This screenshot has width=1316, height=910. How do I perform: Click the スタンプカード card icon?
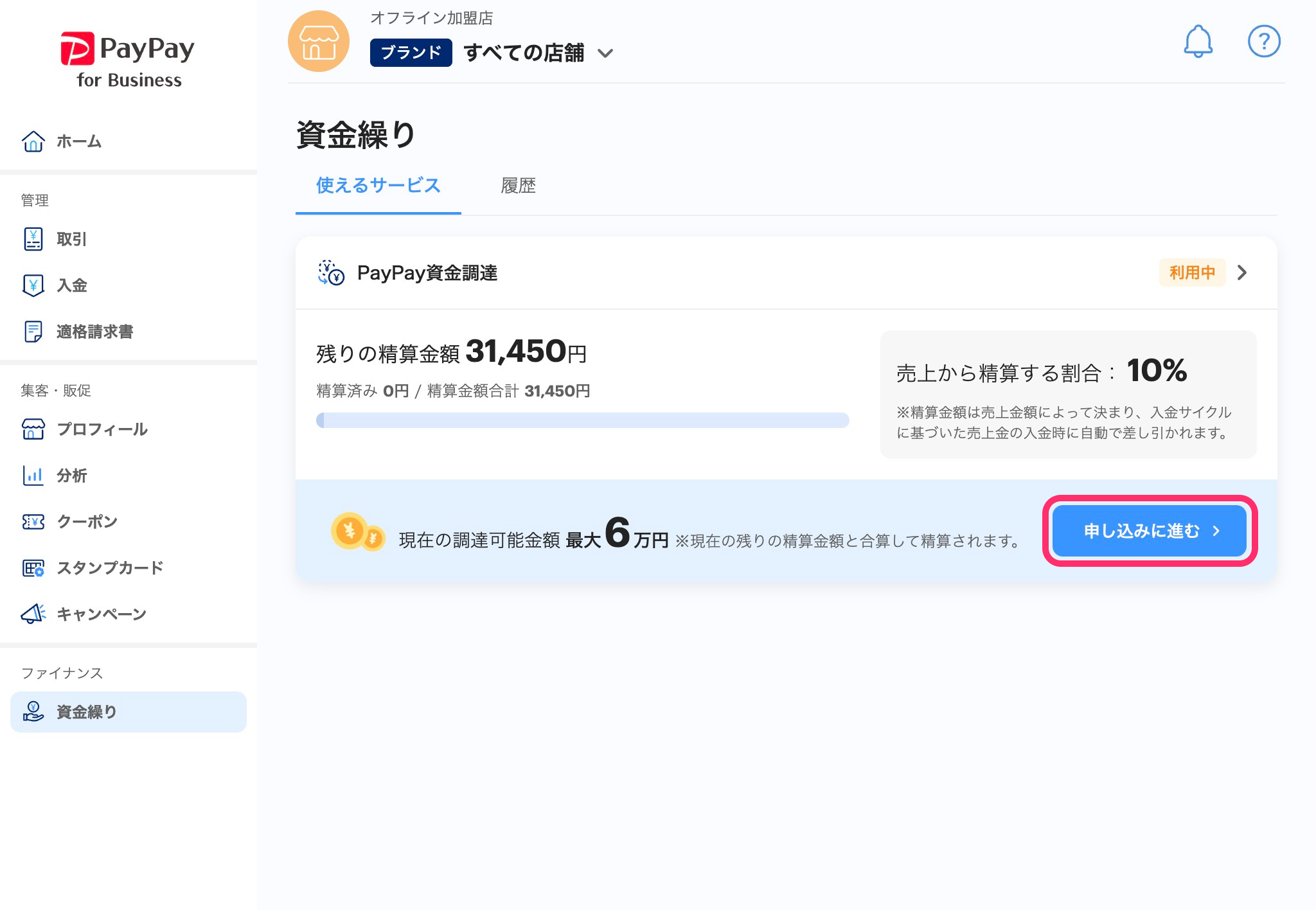pos(33,568)
